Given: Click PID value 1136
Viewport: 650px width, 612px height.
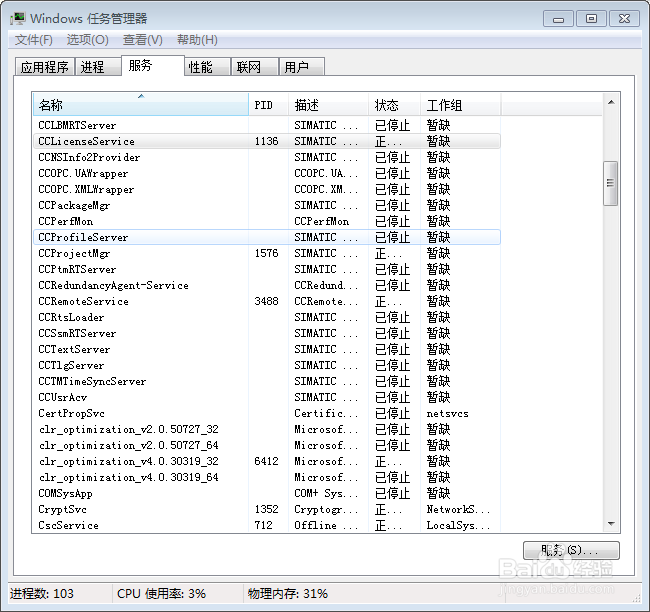Looking at the screenshot, I should coord(266,141).
